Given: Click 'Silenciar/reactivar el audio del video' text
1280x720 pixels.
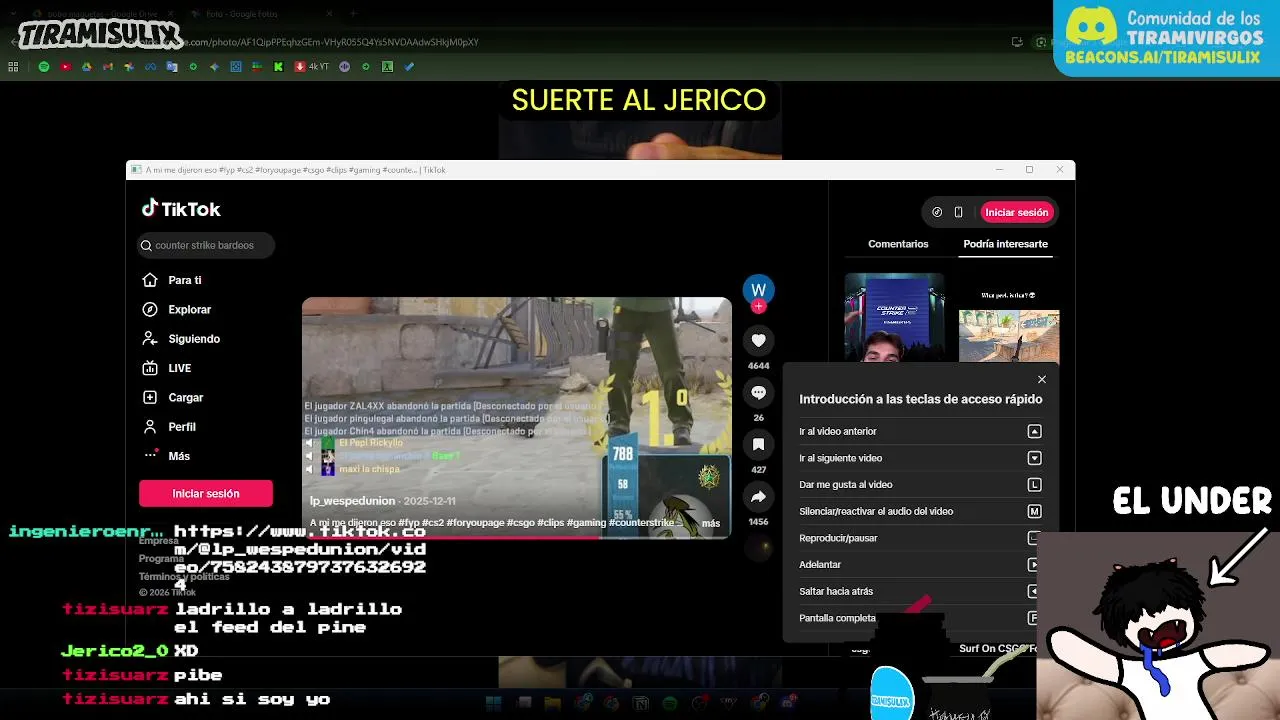Looking at the screenshot, I should point(876,511).
